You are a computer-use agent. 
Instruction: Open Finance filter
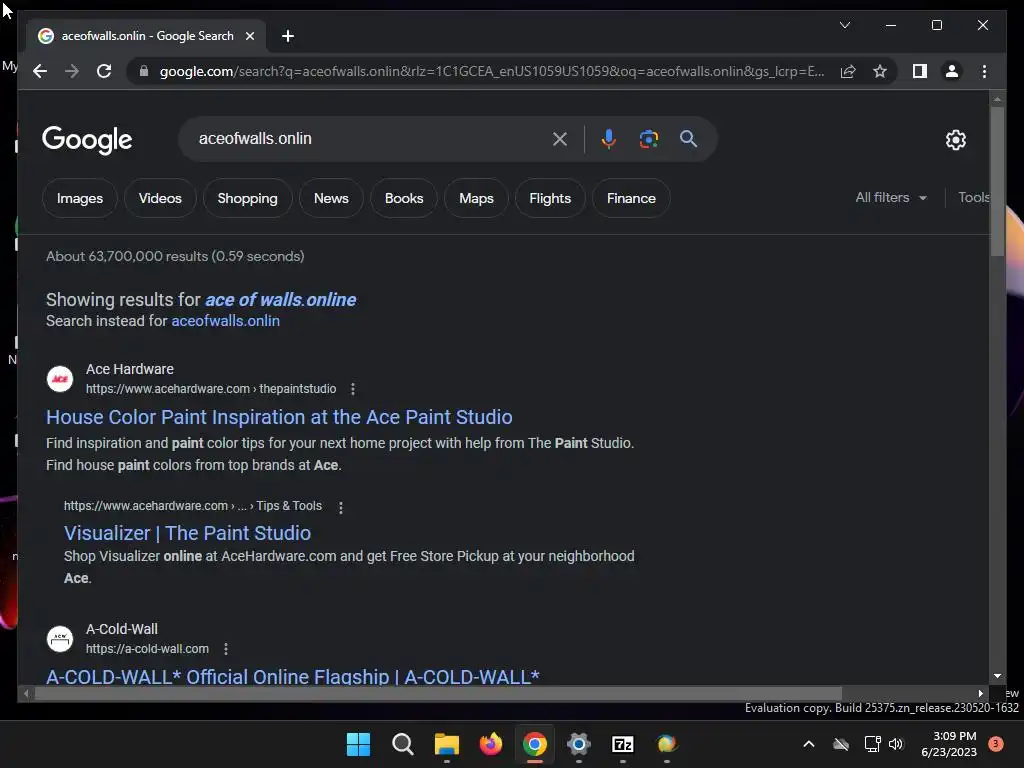[631, 198]
